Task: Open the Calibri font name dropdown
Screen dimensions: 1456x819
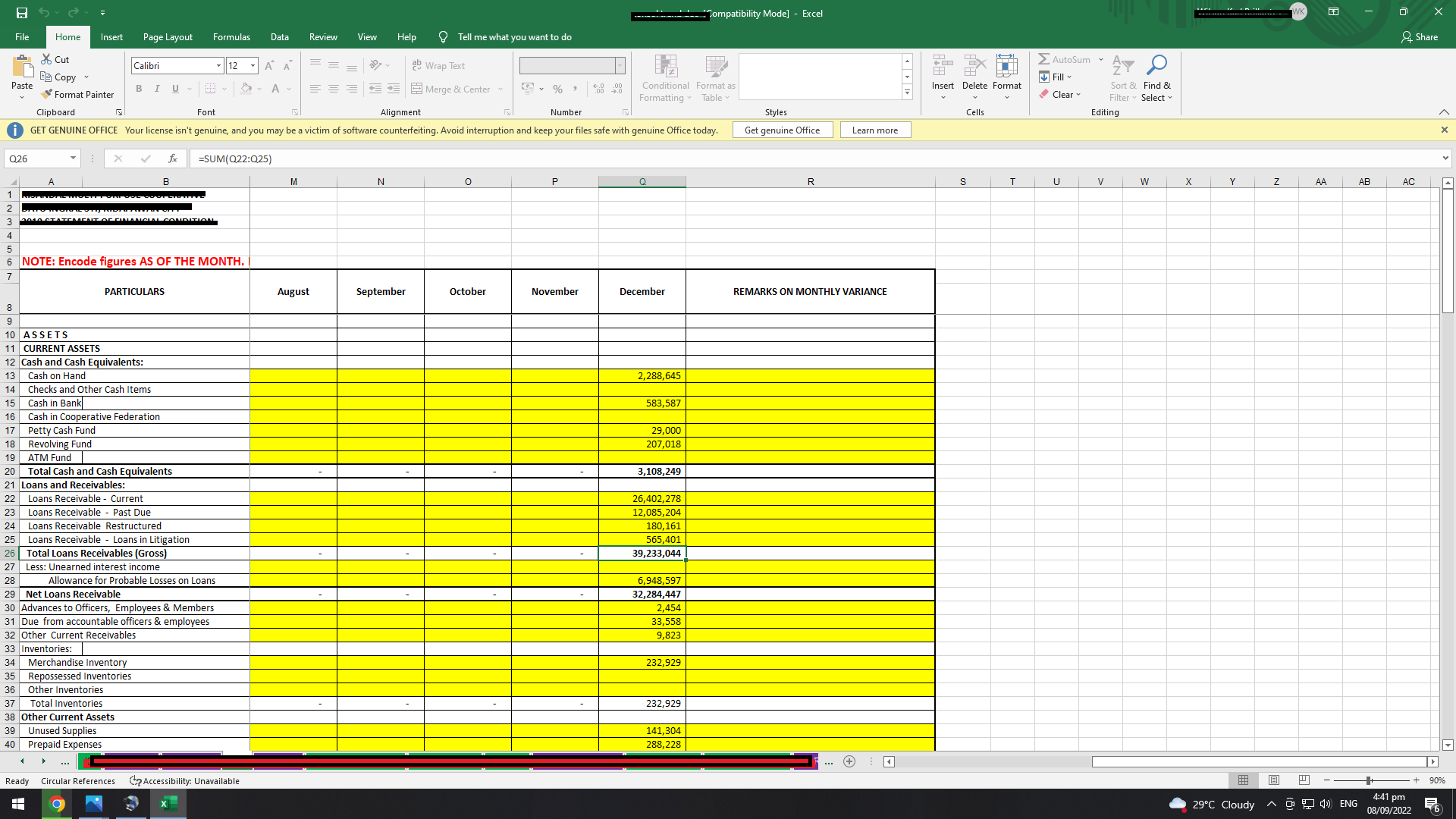Action: [x=218, y=66]
